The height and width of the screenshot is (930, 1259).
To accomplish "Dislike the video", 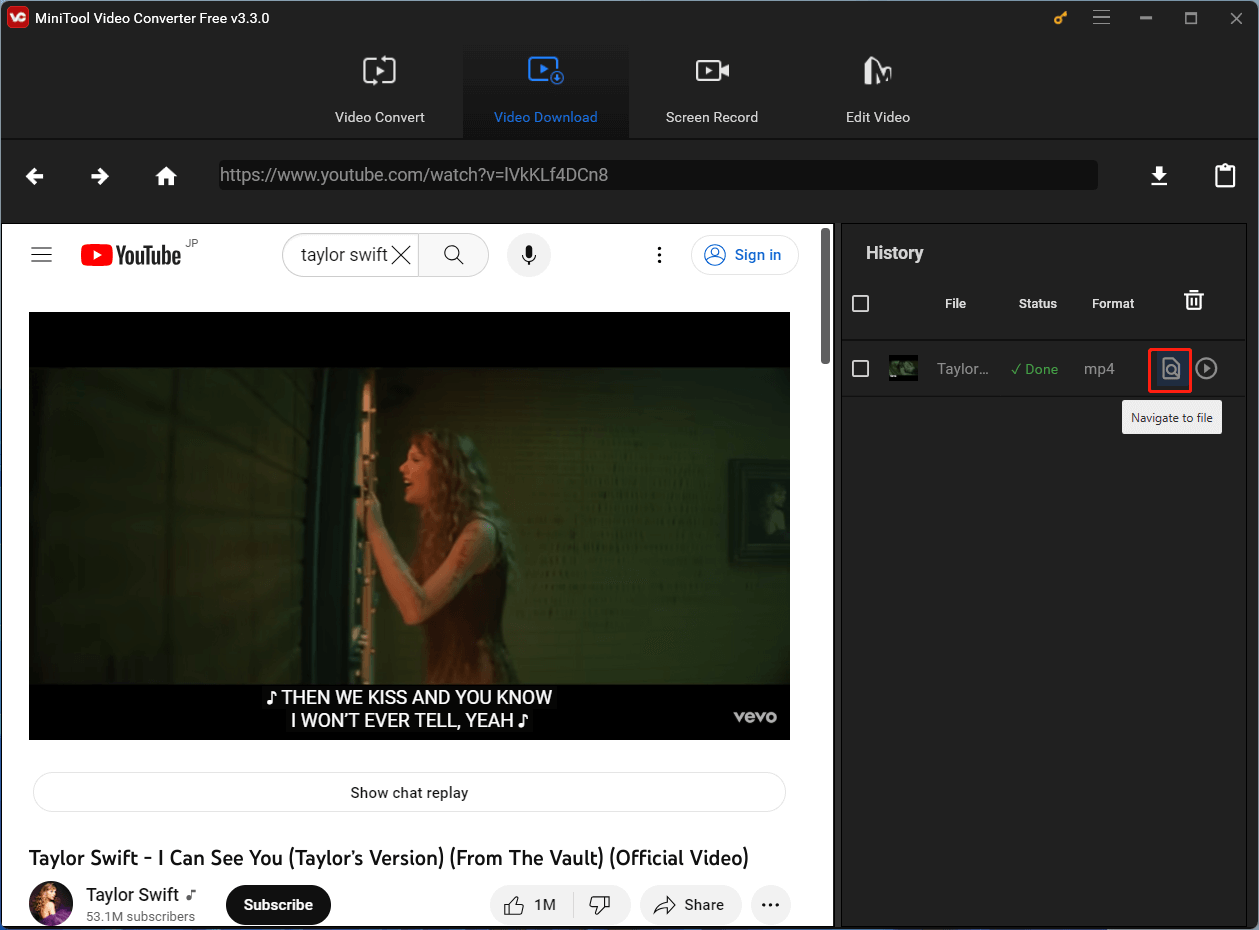I will pos(601,905).
